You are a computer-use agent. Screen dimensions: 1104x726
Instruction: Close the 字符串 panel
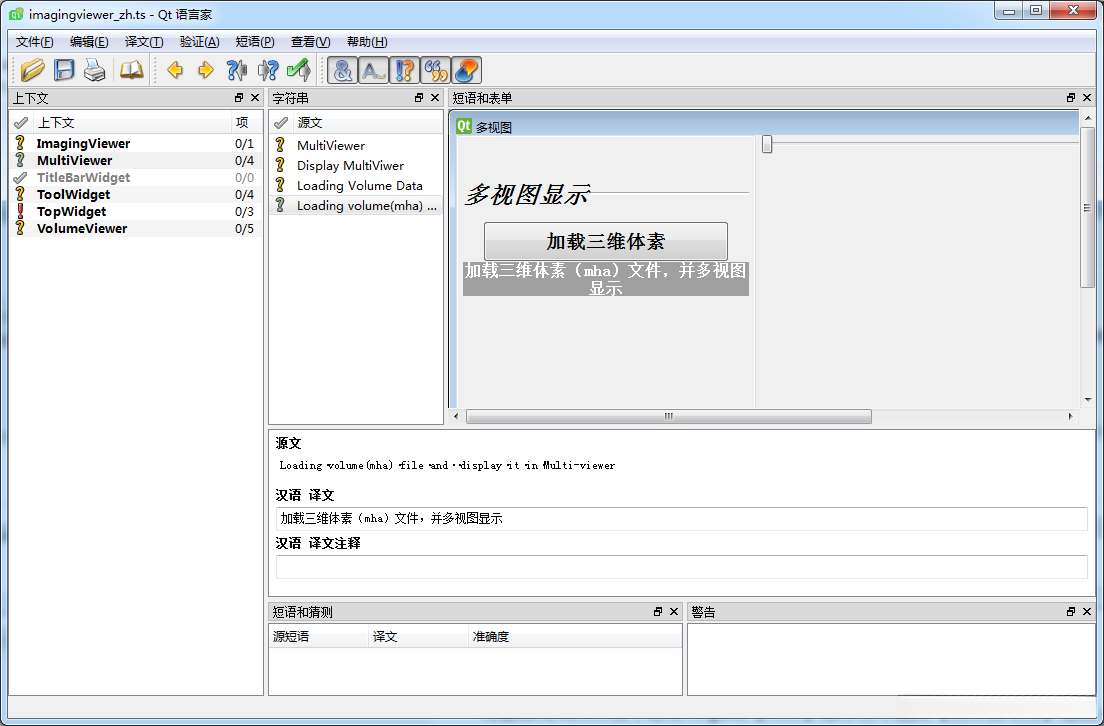tap(435, 98)
